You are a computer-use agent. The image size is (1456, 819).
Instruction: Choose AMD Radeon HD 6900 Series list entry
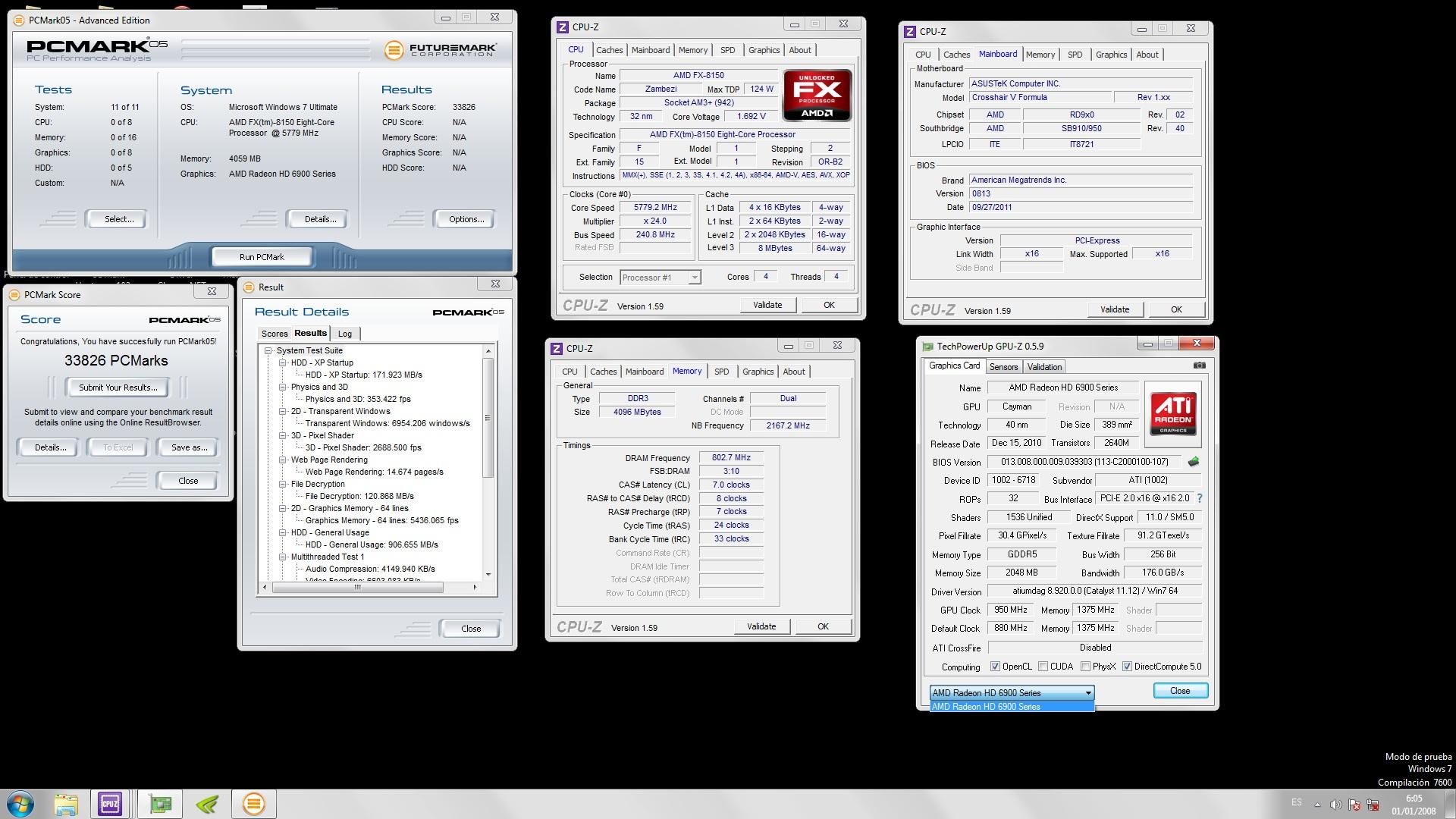point(1012,707)
